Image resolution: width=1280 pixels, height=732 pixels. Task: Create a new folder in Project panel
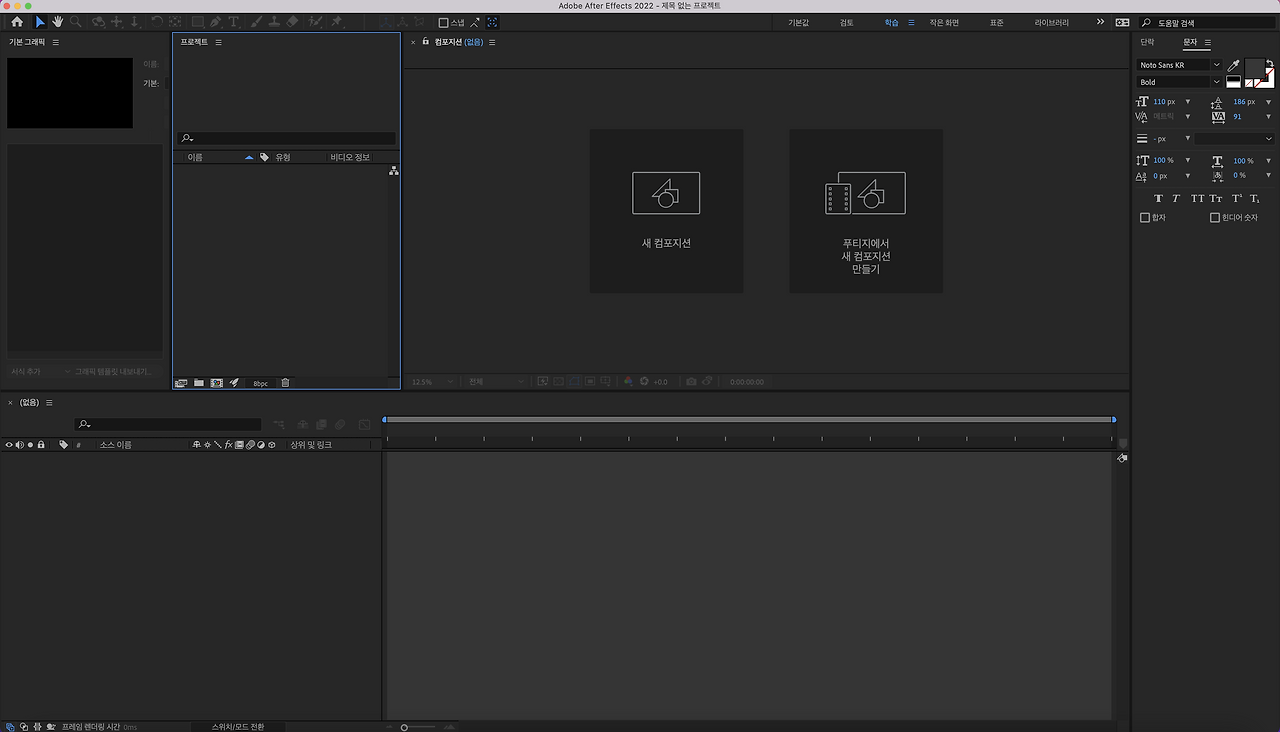pos(199,383)
